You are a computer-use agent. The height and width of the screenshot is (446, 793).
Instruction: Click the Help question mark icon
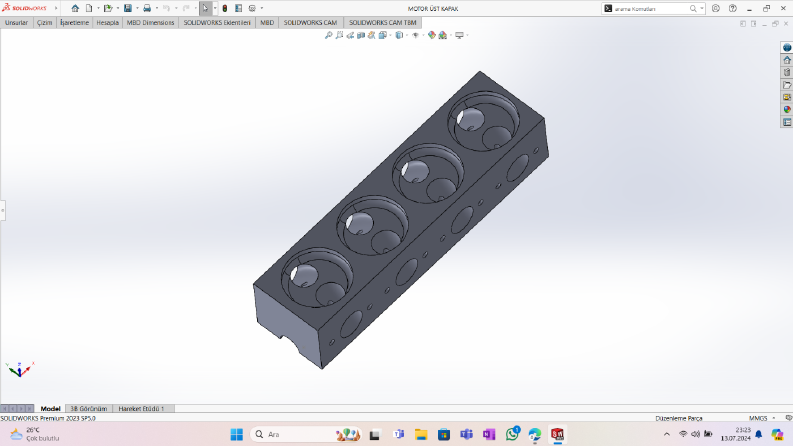click(x=732, y=8)
